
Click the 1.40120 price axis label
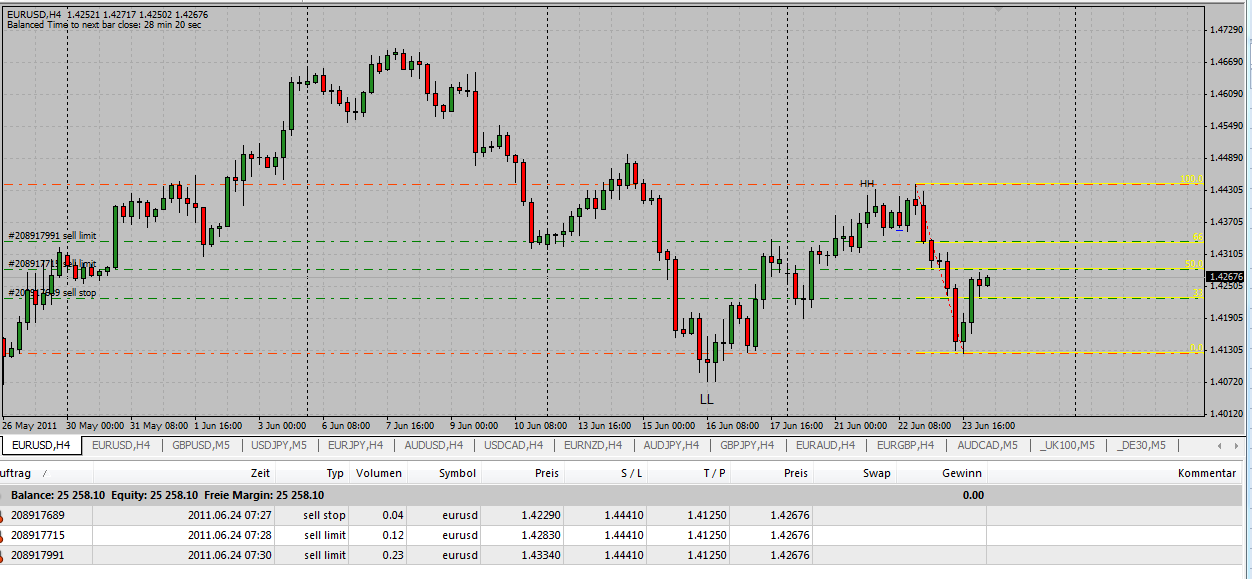point(1226,413)
